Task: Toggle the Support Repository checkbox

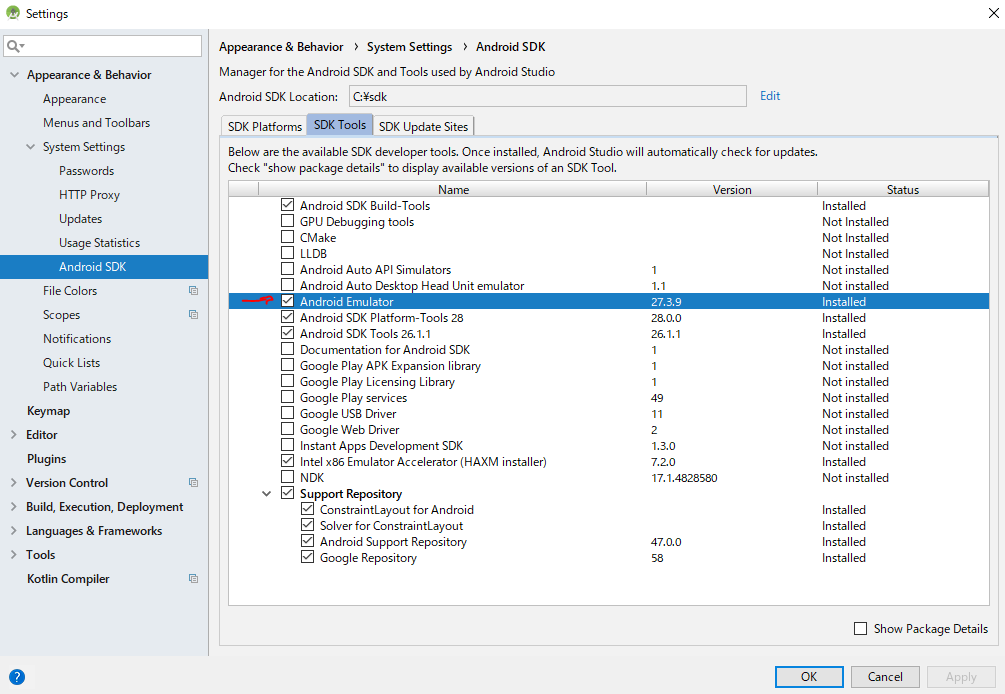Action: click(287, 493)
